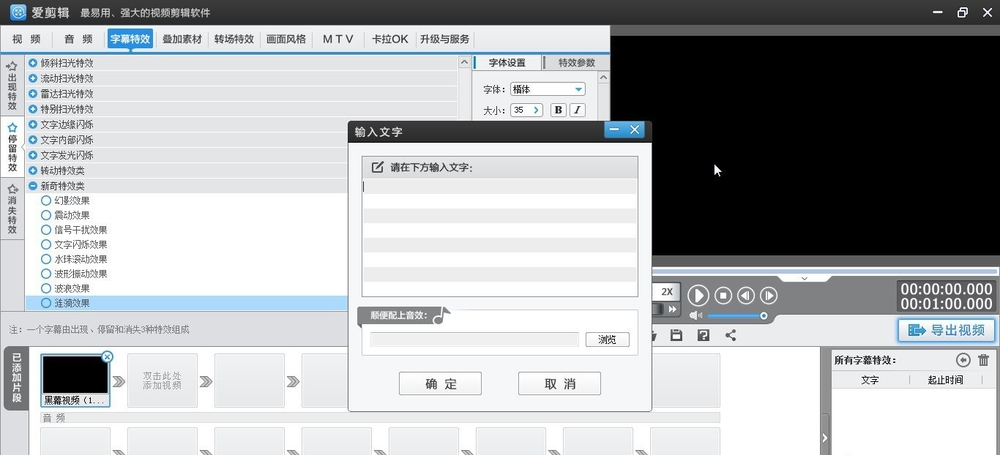Choose the 信号干扰效果 radio option
The height and width of the screenshot is (455, 1000).
[x=46, y=230]
